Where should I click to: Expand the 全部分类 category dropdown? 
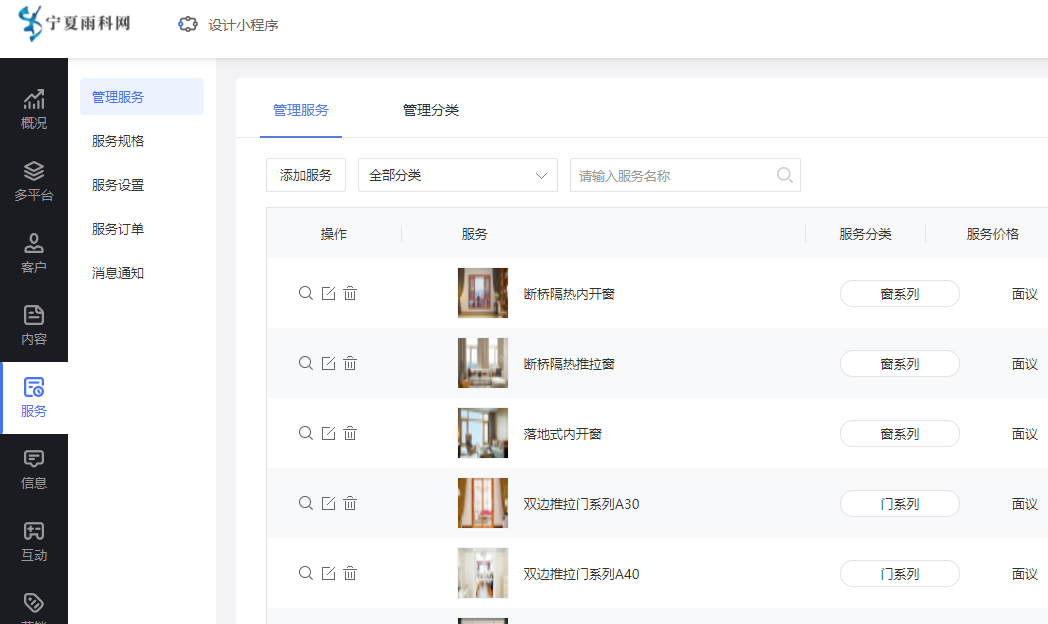click(458, 175)
